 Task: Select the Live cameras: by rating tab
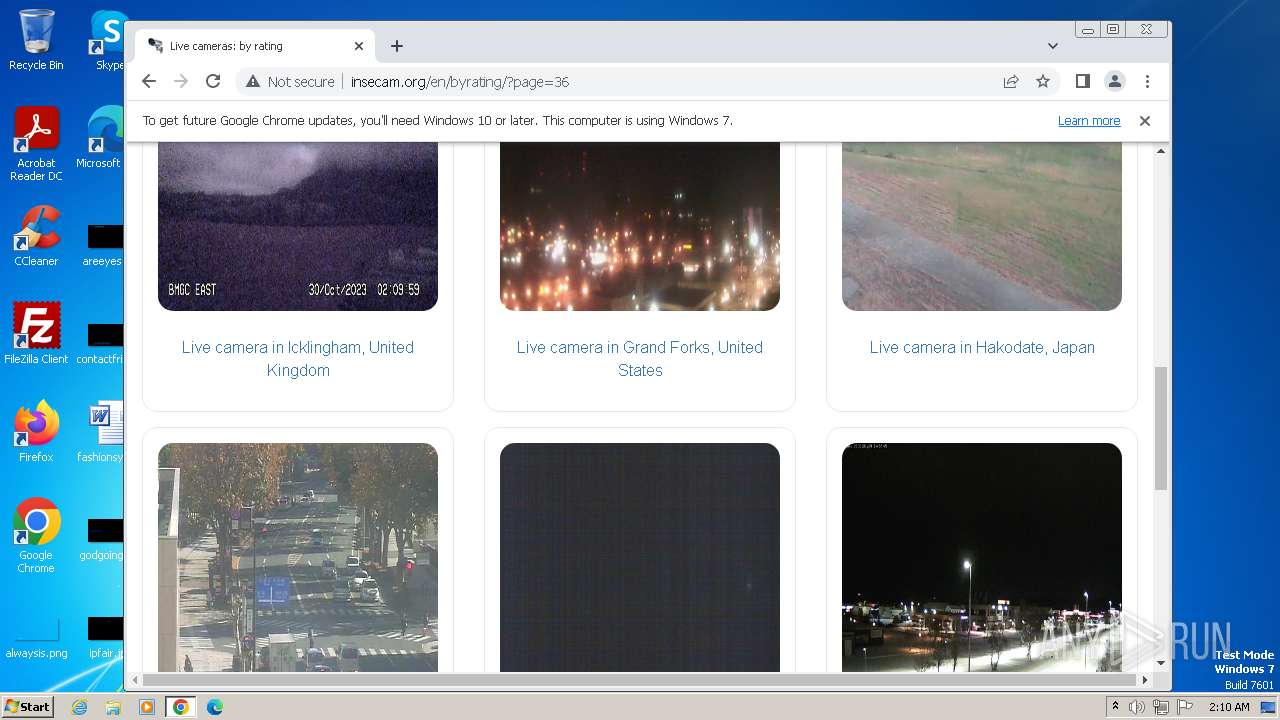pos(255,46)
